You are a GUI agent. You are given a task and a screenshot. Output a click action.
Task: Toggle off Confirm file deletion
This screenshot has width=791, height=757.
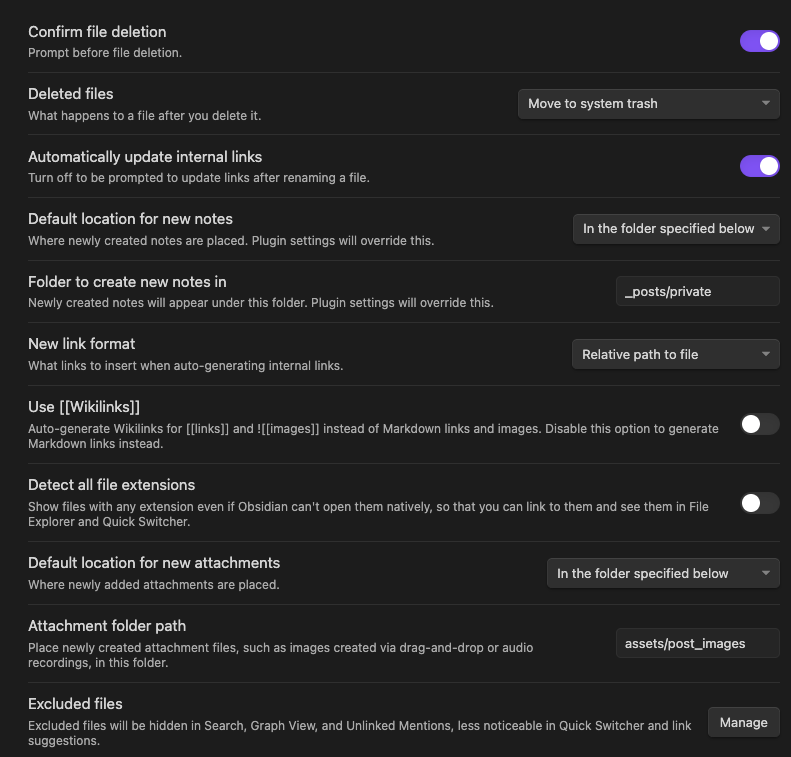coord(759,41)
